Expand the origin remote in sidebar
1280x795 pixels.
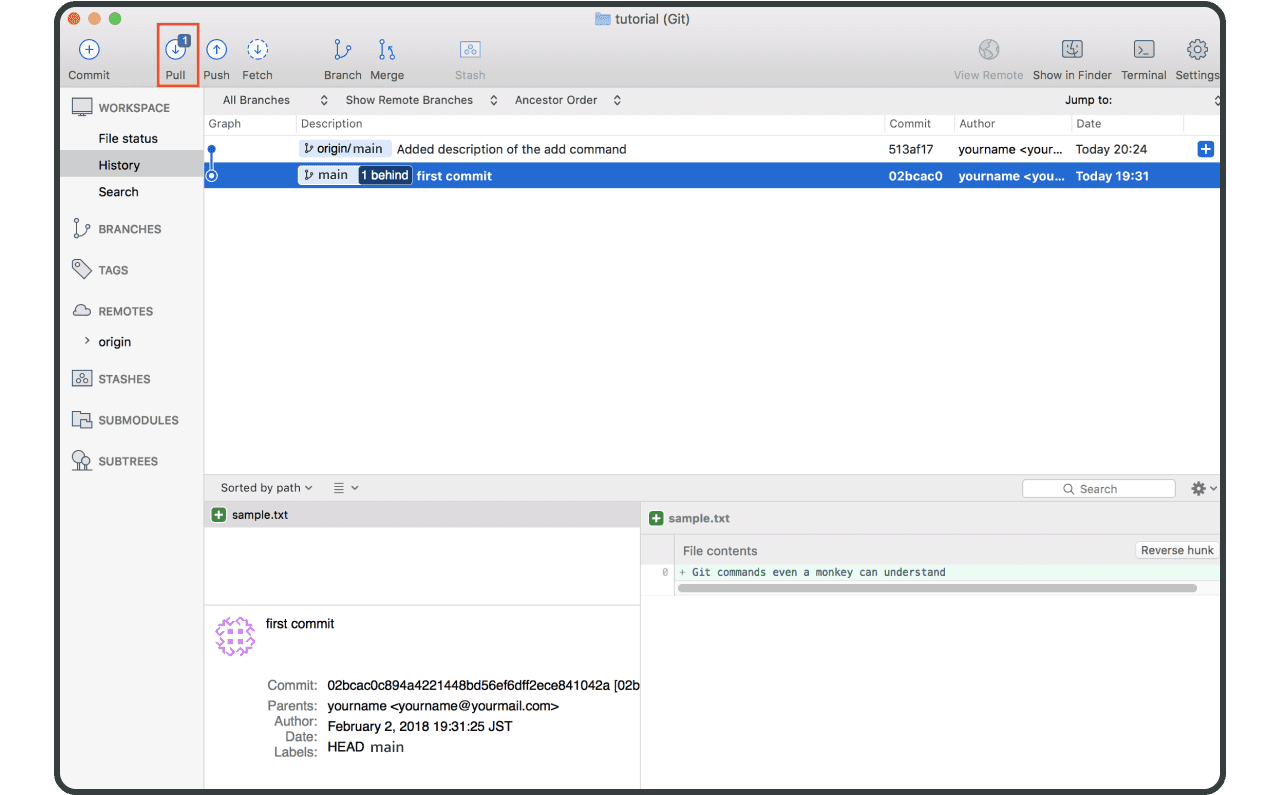(87, 341)
